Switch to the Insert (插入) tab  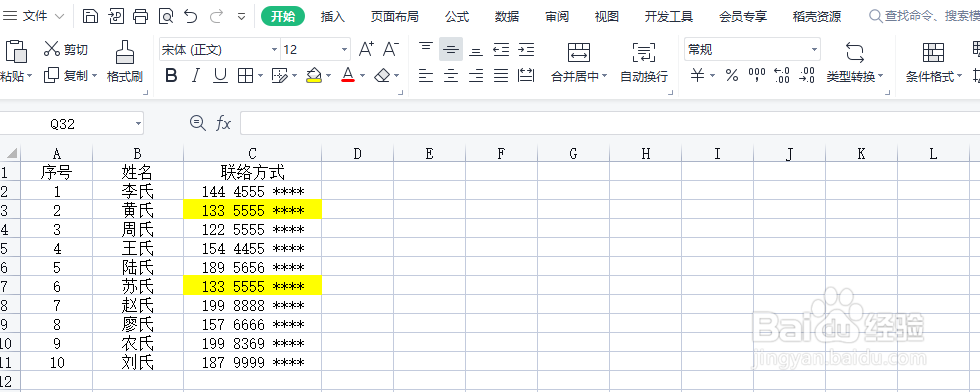(332, 17)
